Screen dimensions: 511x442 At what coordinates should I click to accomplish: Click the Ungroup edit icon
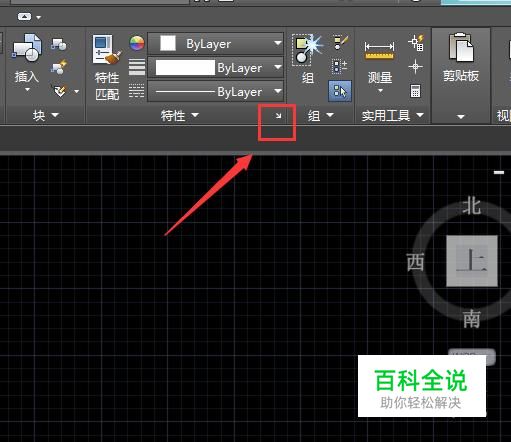click(340, 42)
